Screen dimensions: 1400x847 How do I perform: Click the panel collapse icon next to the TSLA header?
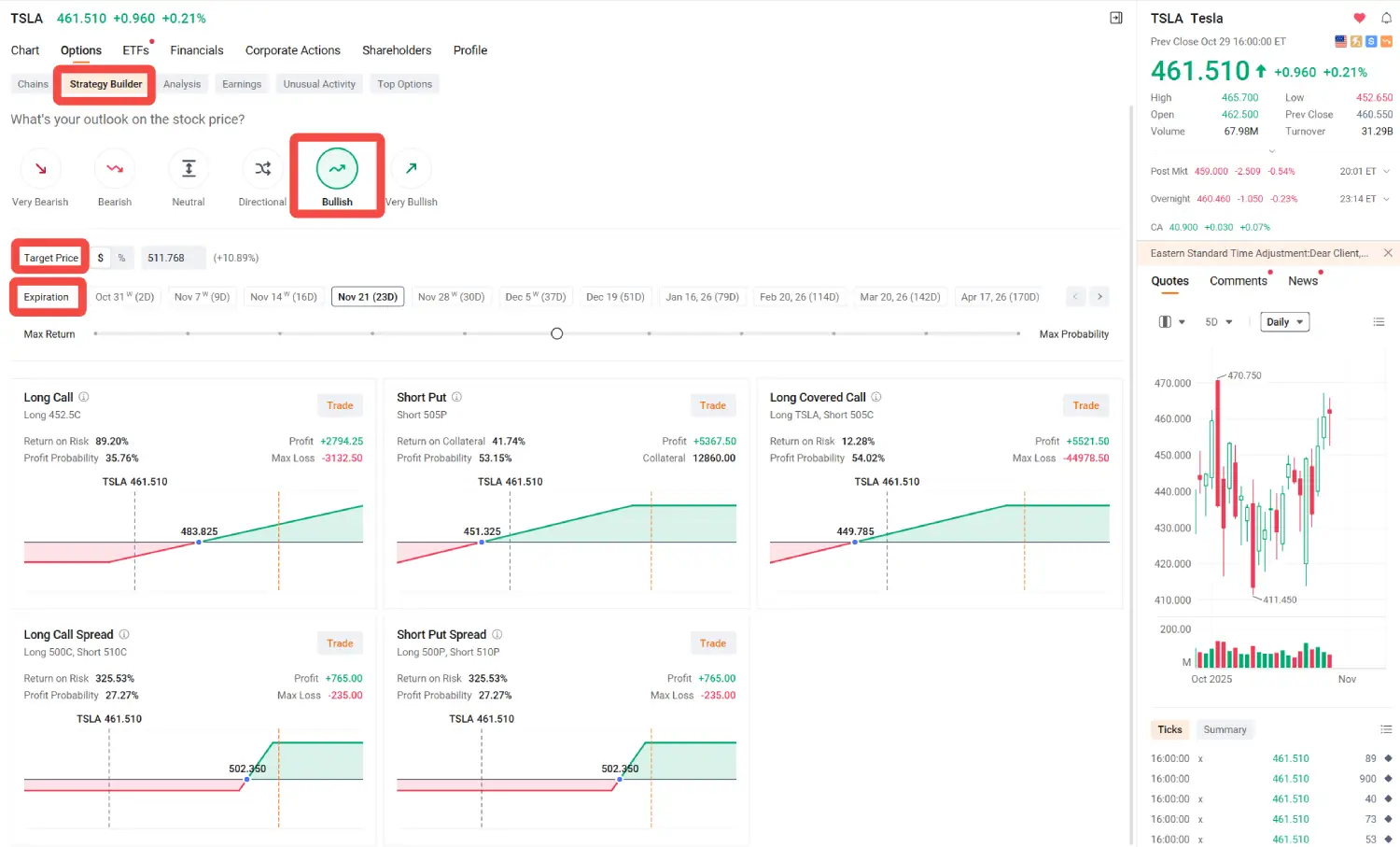click(x=1115, y=18)
